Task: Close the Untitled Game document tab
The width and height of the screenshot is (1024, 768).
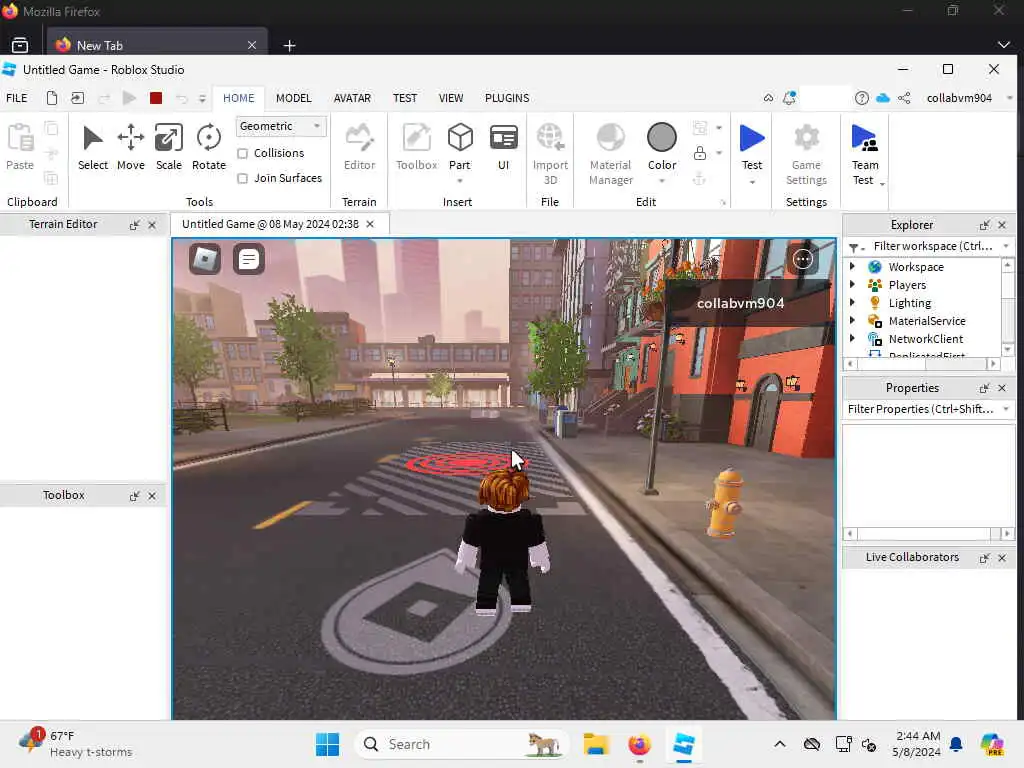Action: pyautogui.click(x=370, y=224)
